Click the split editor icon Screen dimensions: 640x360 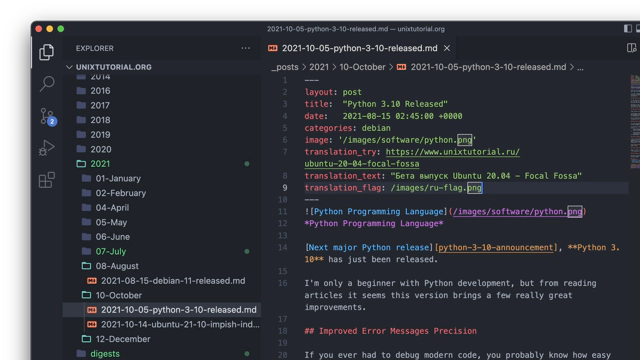point(631,48)
